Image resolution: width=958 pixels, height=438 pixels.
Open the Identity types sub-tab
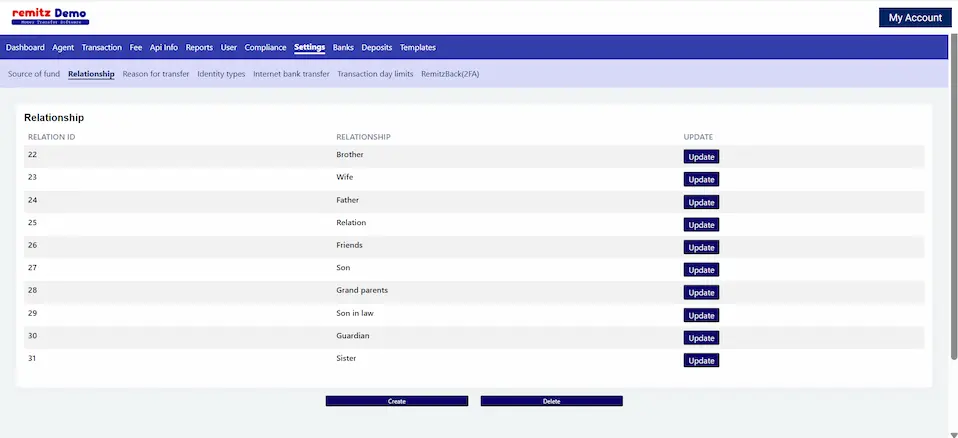221,74
